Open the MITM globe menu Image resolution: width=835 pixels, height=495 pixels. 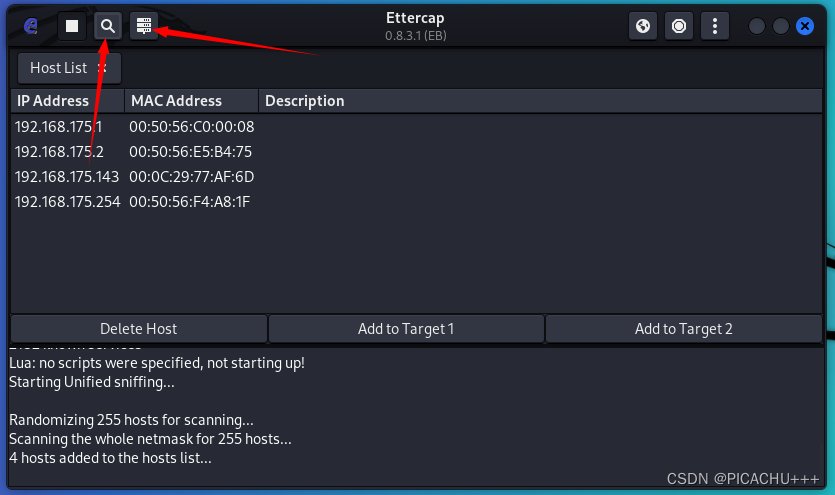[x=643, y=26]
